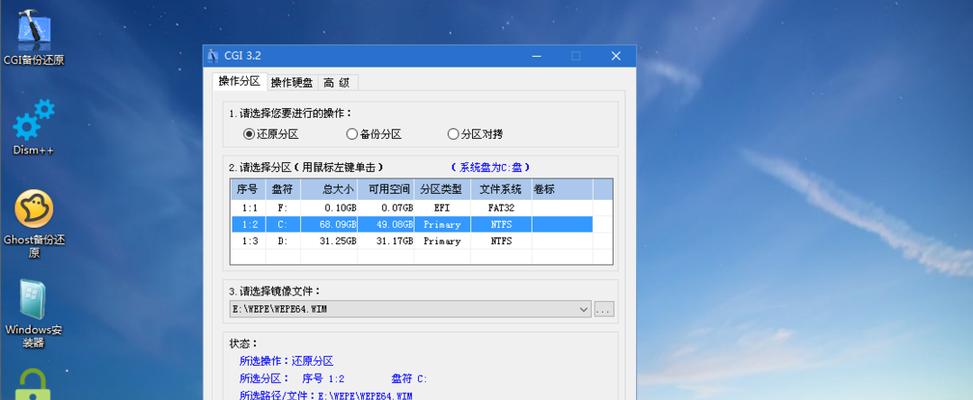Open the green padlock desktop icon
The image size is (973, 400).
[33, 384]
